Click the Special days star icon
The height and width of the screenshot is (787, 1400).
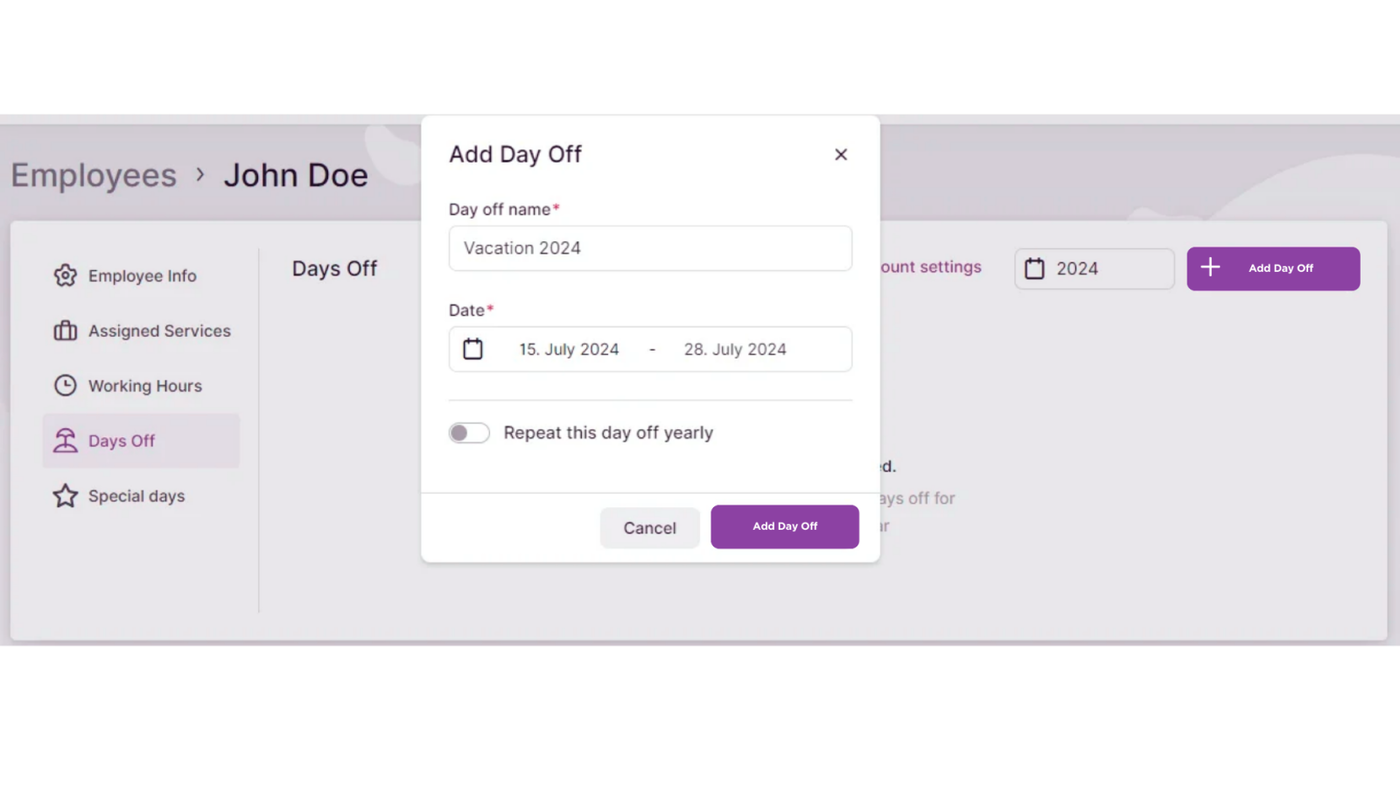65,496
